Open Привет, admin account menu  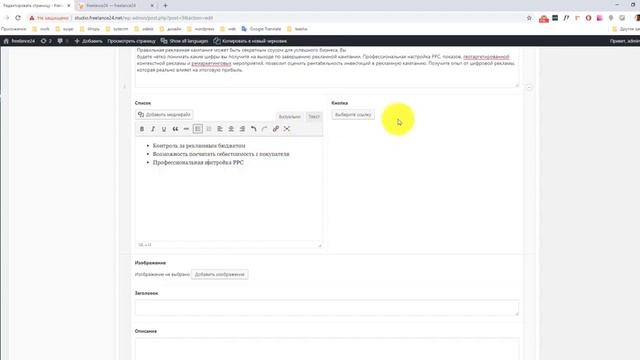coord(624,41)
